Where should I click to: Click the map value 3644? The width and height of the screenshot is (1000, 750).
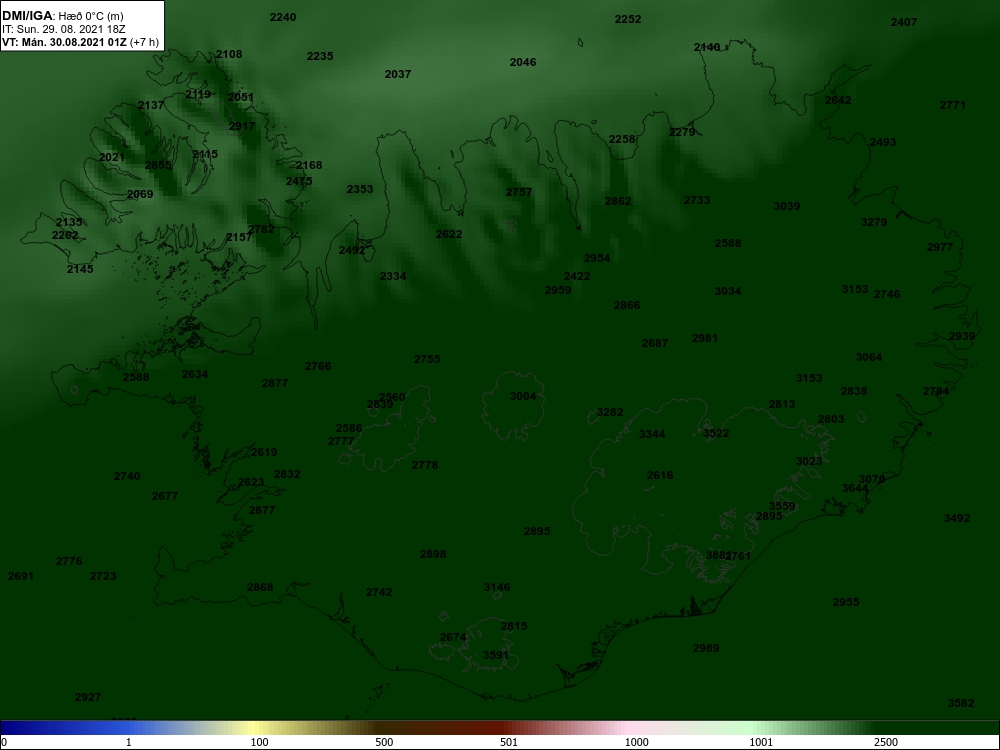tap(855, 489)
